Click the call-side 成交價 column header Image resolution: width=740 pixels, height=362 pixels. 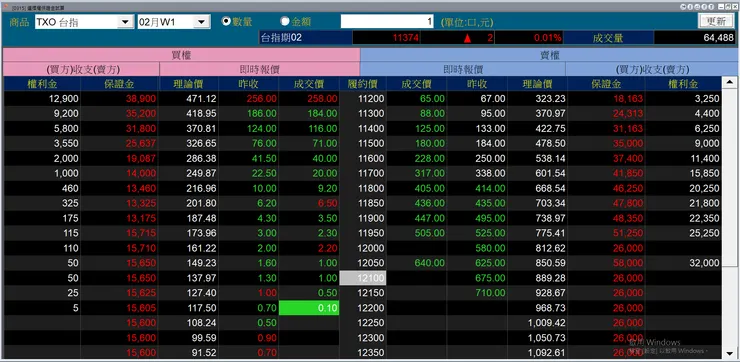[309, 84]
